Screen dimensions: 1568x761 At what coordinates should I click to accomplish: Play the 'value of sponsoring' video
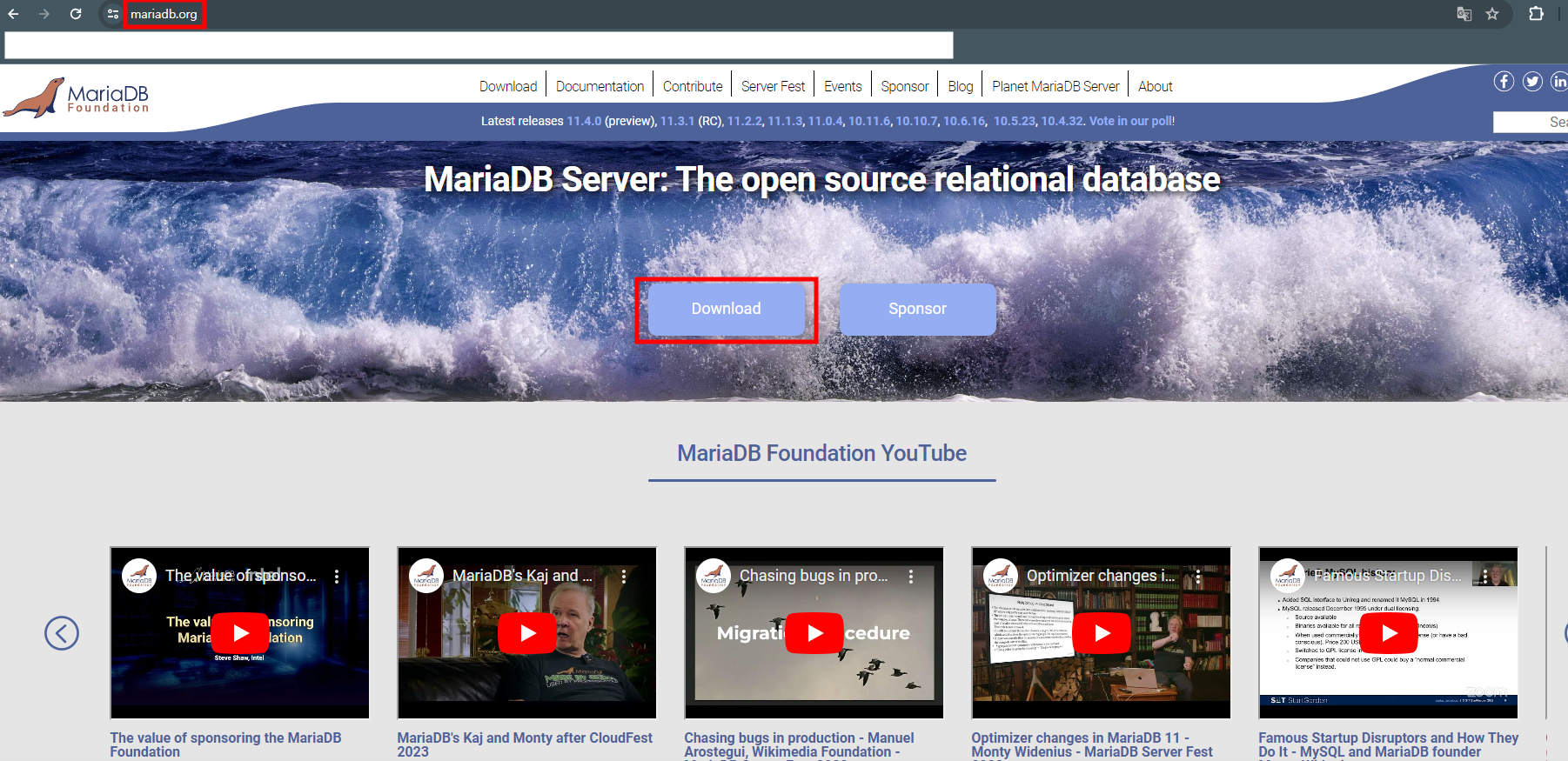241,633
